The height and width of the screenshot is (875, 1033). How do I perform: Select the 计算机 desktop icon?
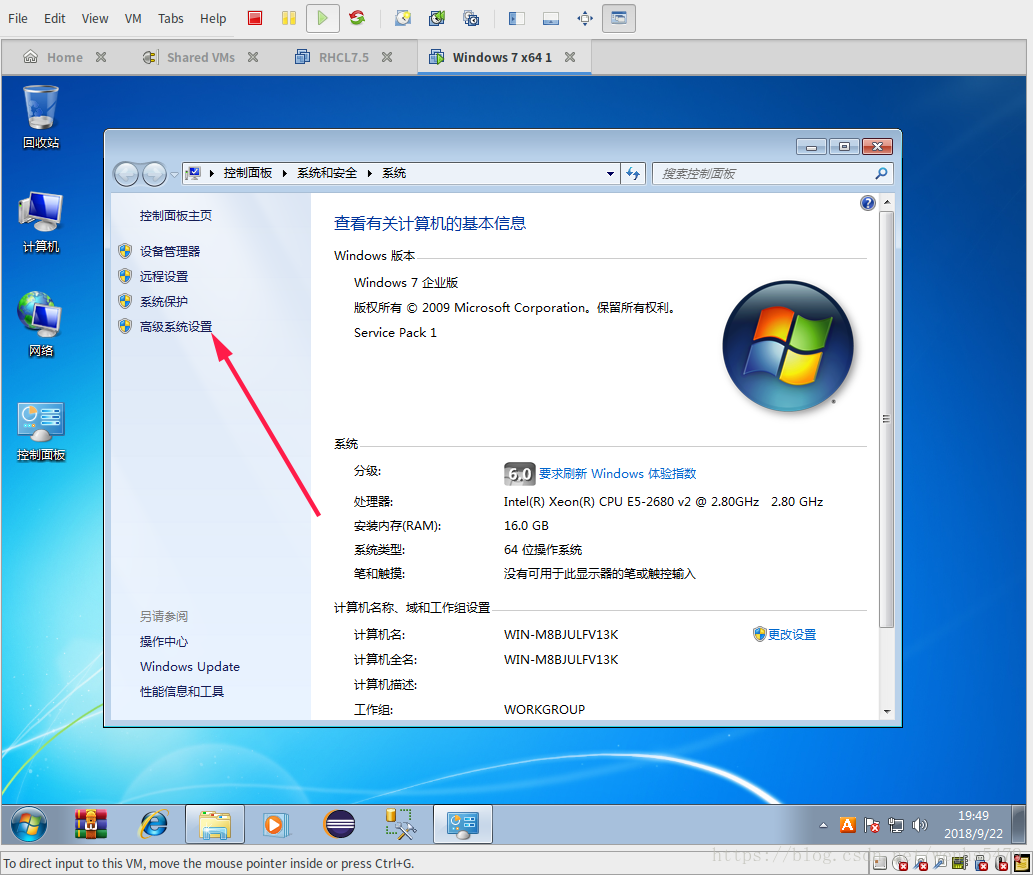pos(41,222)
